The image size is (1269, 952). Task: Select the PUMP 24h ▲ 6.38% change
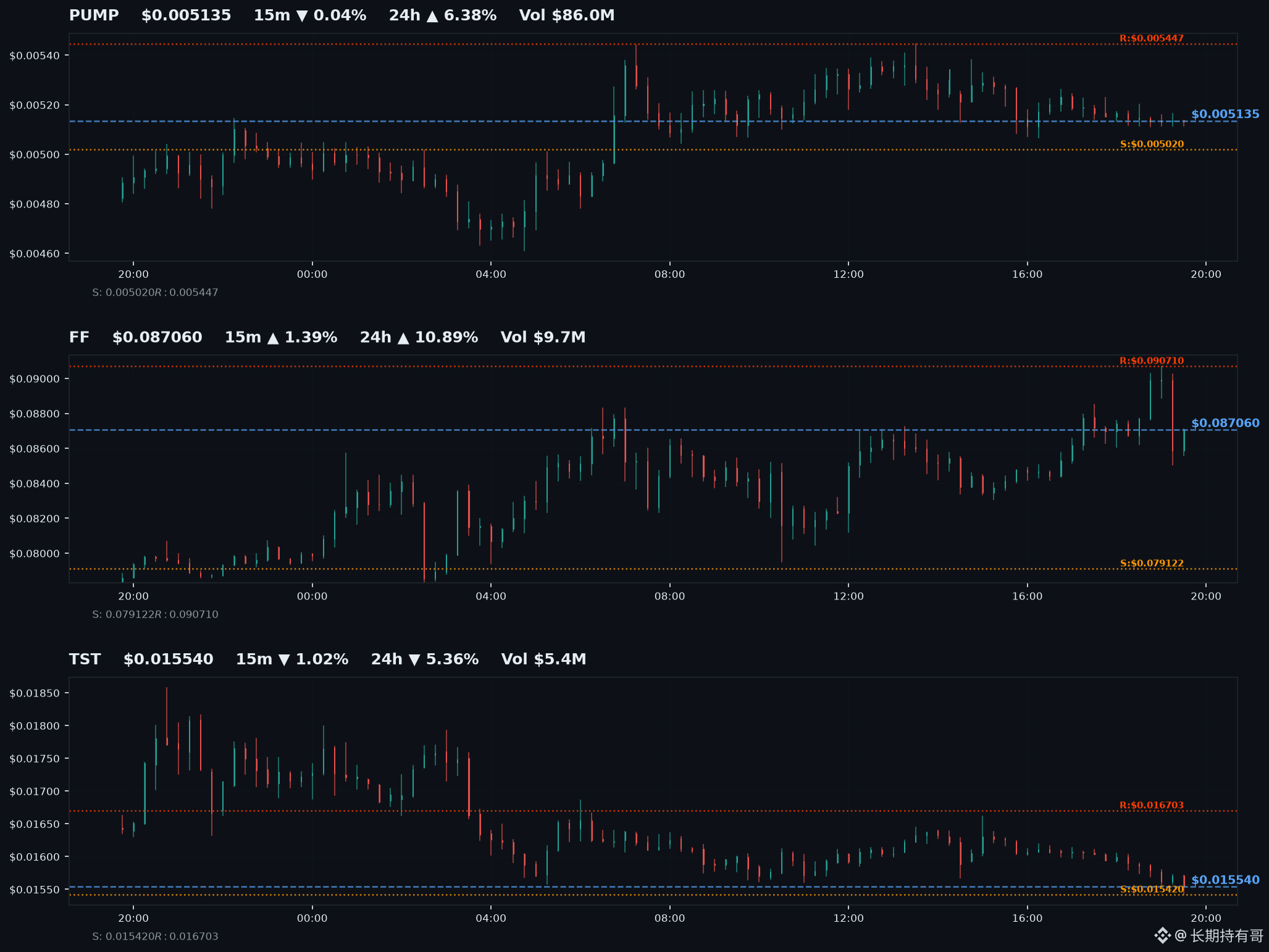point(443,15)
